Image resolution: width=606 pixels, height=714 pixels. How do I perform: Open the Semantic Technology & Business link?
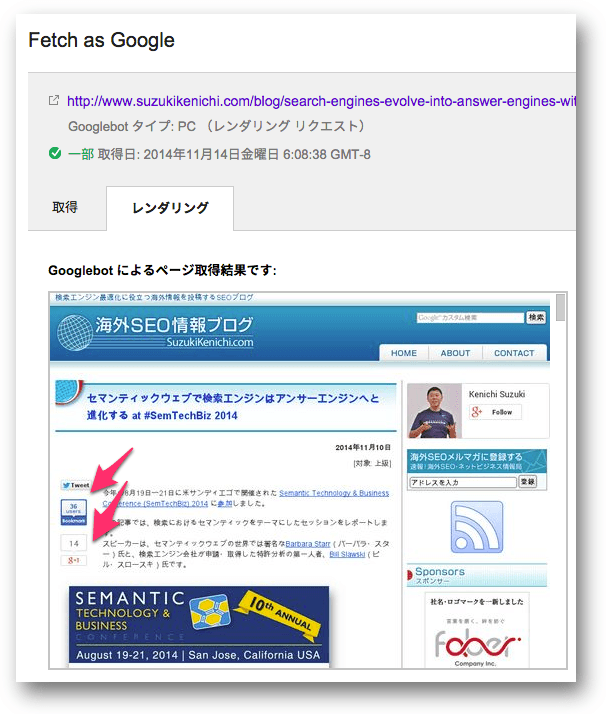click(x=334, y=493)
